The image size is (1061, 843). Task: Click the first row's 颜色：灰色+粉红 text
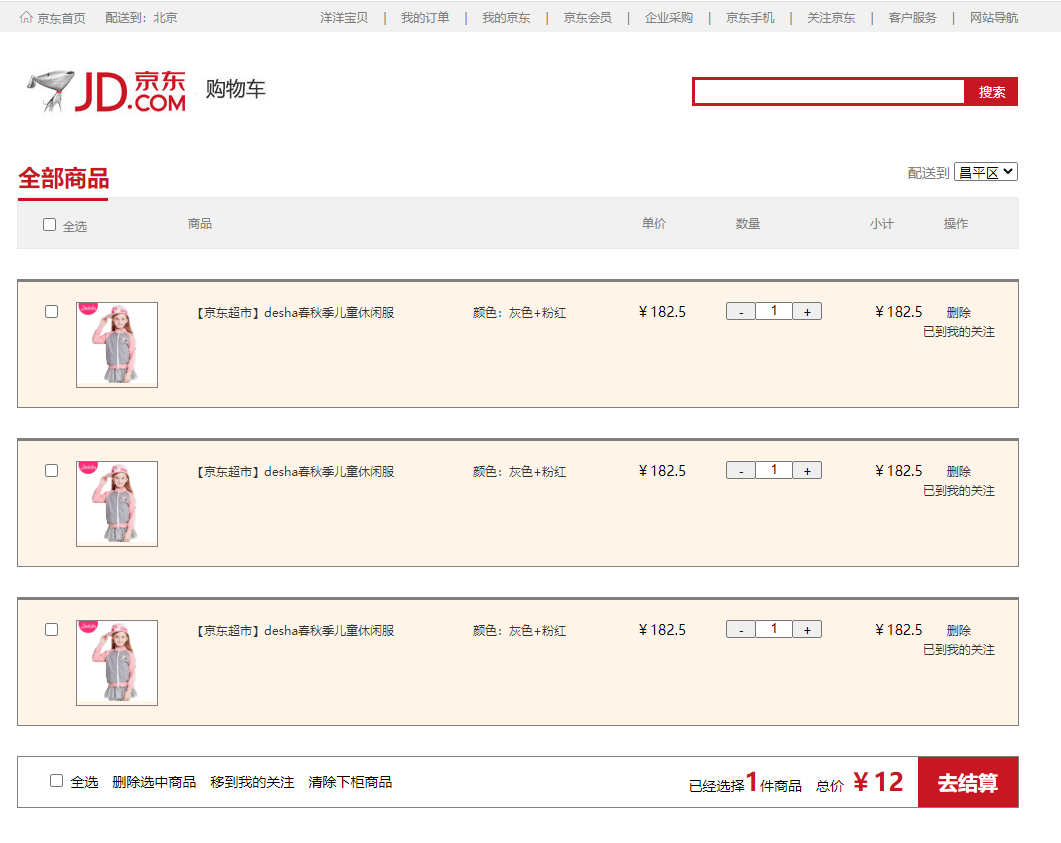click(519, 313)
